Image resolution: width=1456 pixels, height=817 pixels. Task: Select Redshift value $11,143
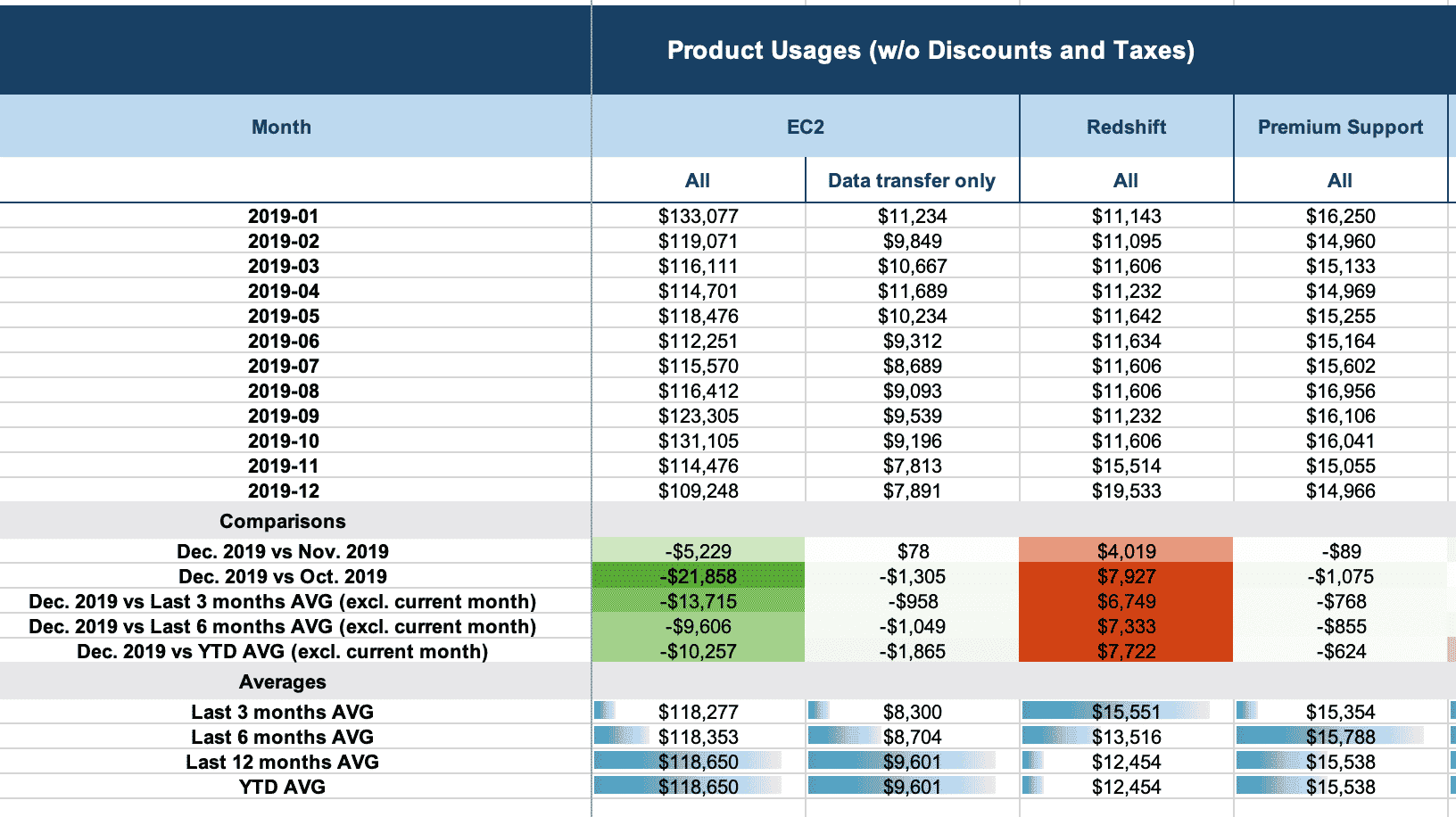click(1127, 216)
